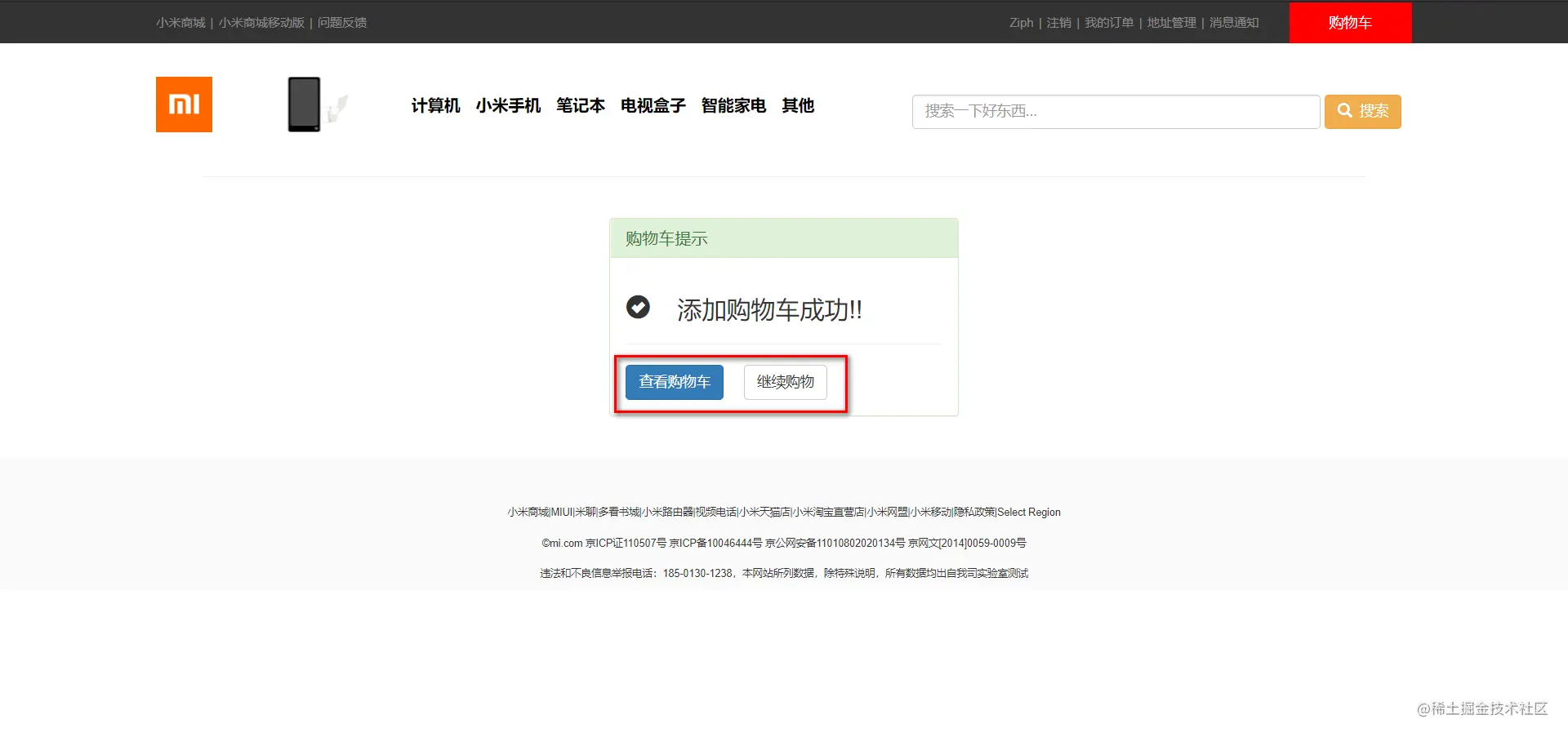This screenshot has height=737, width=1568.
Task: Open the 小米移动 footer link
Action: [x=931, y=513]
